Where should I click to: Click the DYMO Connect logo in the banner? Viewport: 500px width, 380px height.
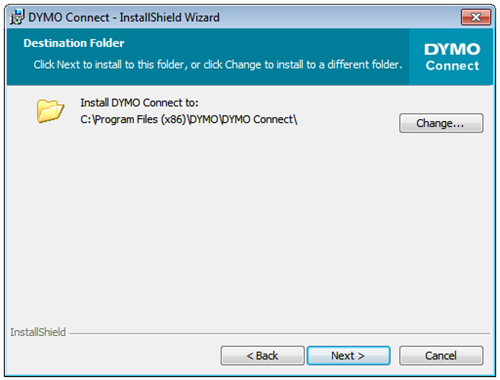tap(452, 57)
